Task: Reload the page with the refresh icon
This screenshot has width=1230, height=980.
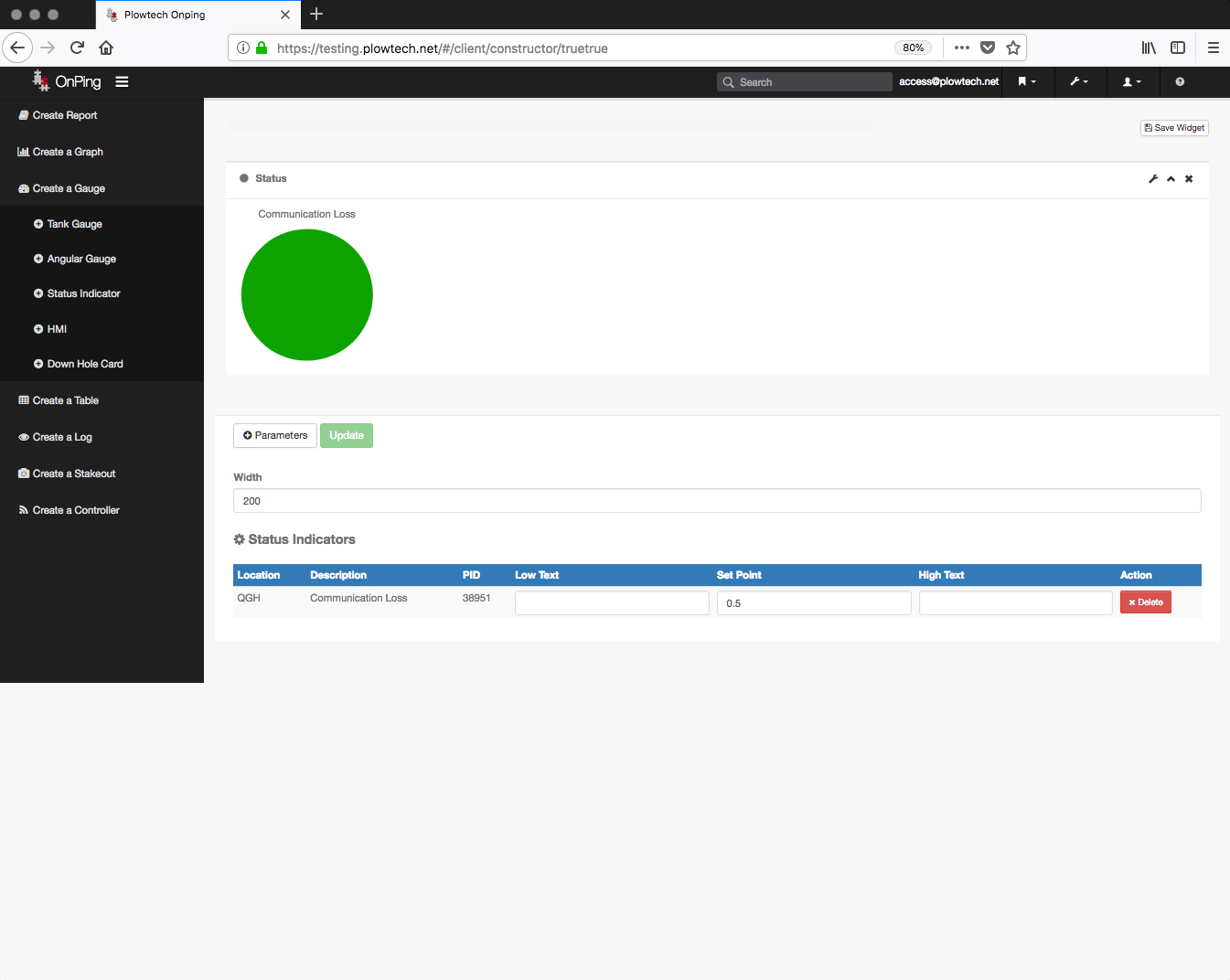Action: click(77, 48)
